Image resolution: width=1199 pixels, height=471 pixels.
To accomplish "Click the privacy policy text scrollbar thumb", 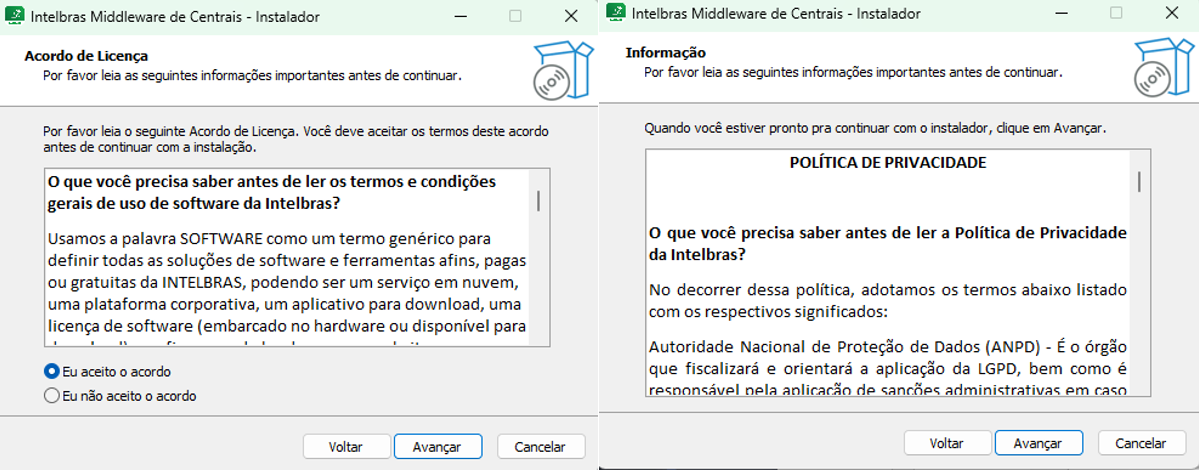I will [x=1139, y=181].
